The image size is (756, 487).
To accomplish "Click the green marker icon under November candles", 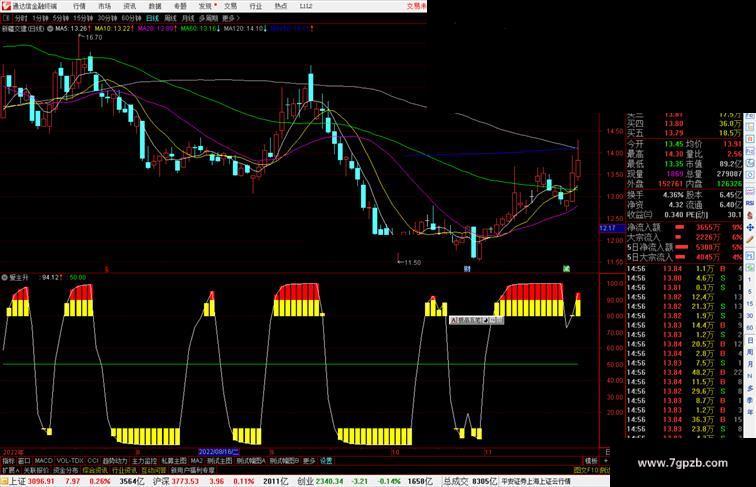I will [567, 269].
